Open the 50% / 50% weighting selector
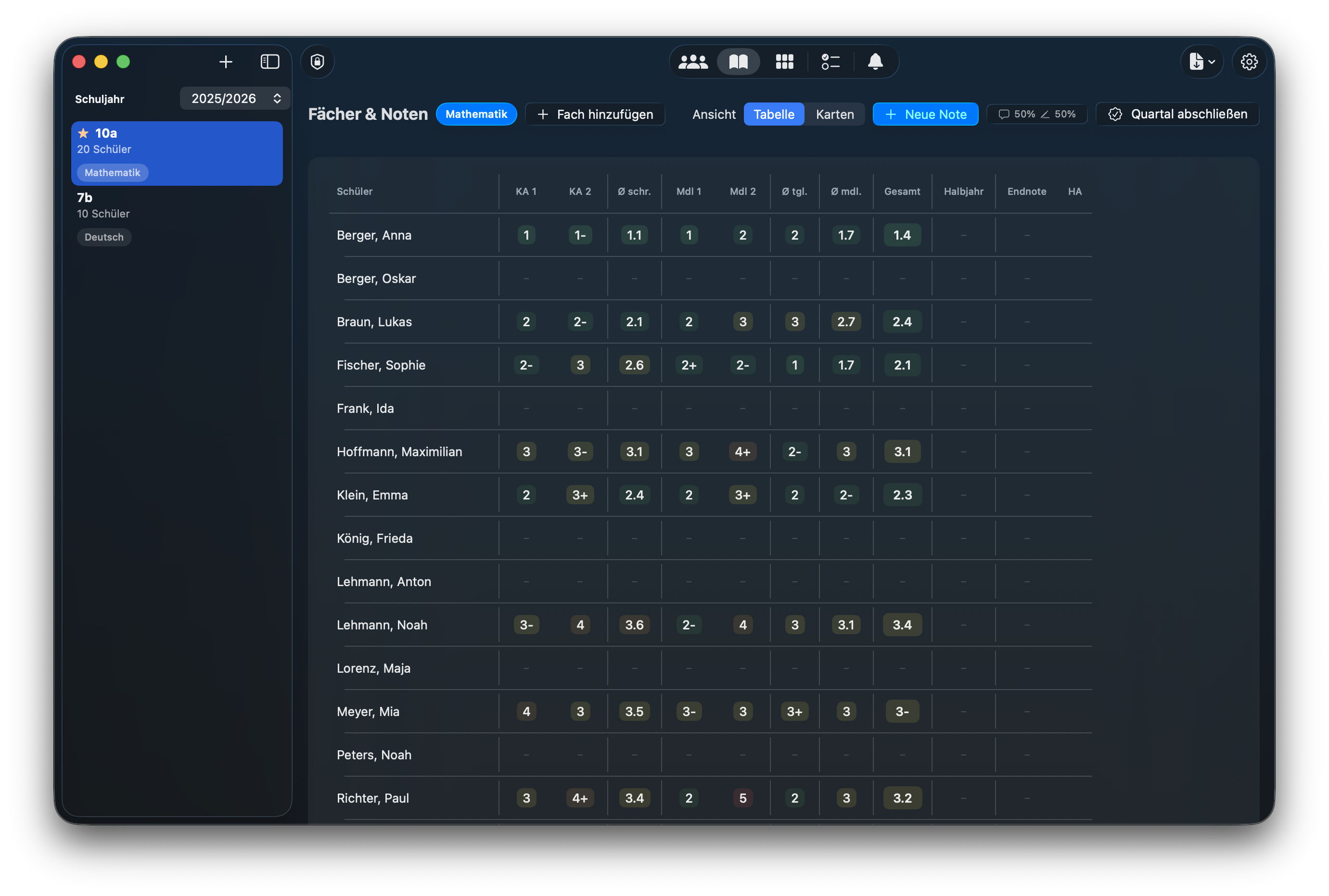This screenshot has height=896, width=1329. point(1036,115)
